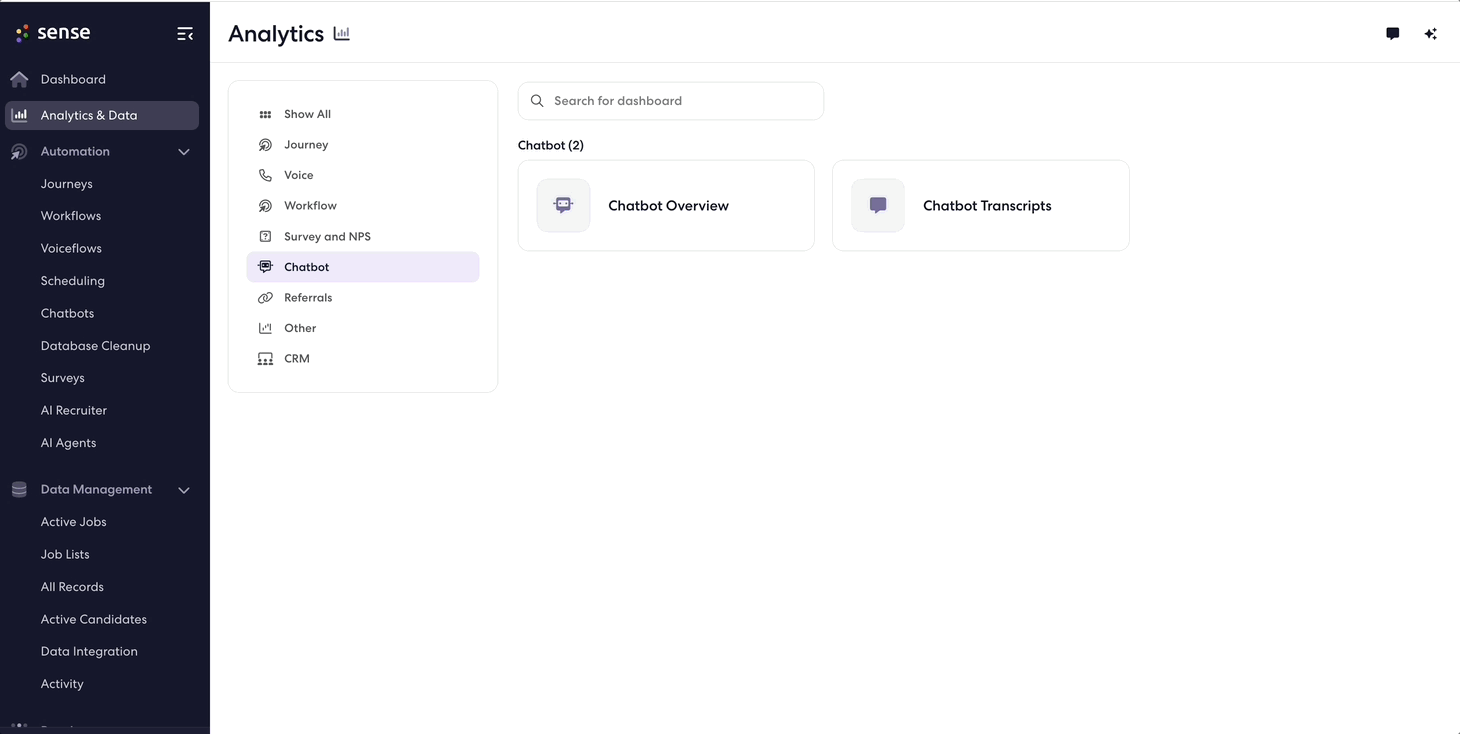Click the bar chart icon beside the Analytics title
Viewport: 1460px width, 734px height.
(342, 34)
